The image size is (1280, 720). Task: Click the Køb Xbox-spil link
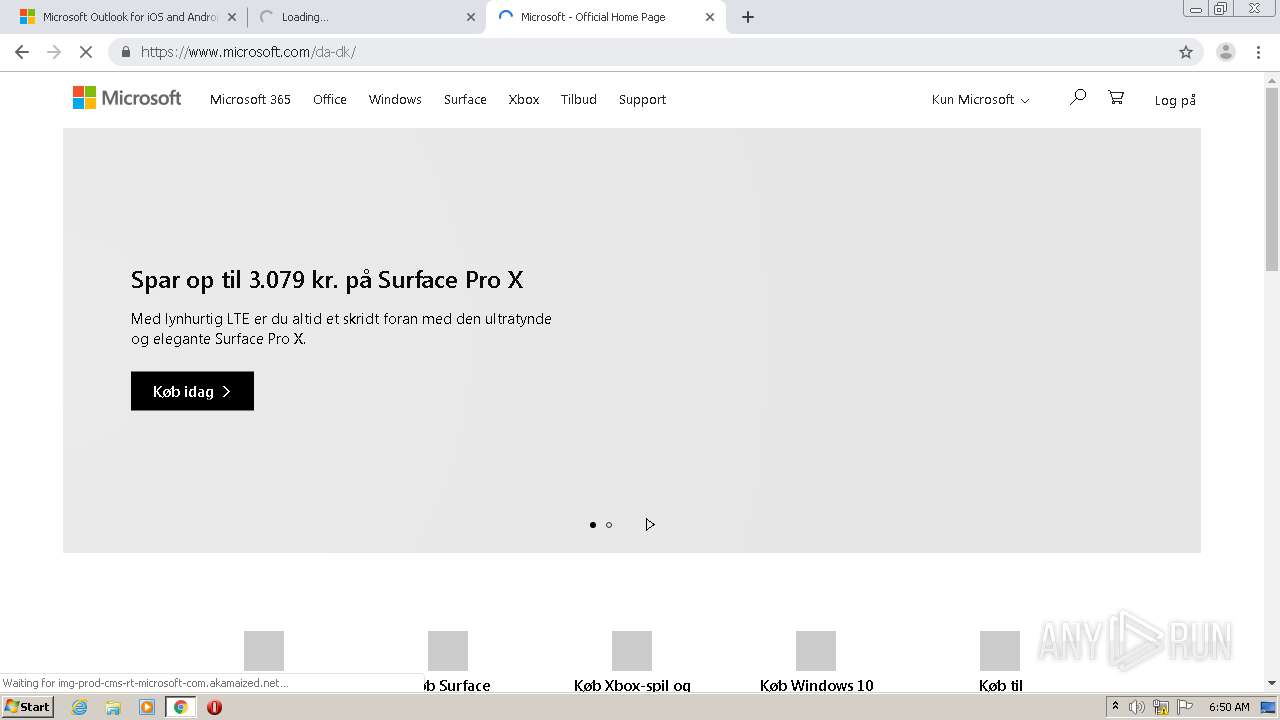pos(632,685)
